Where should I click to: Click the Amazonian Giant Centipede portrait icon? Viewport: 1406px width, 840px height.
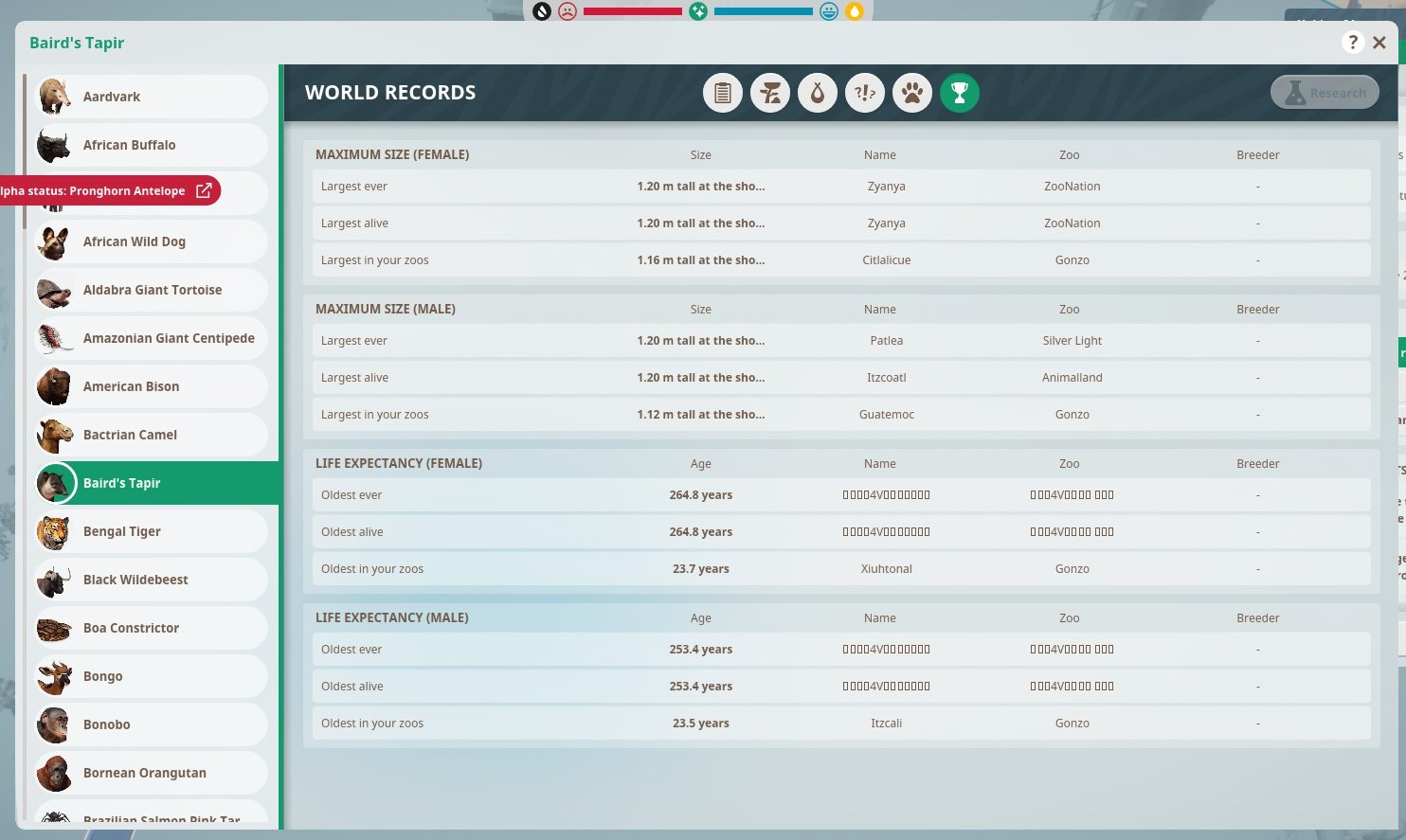pyautogui.click(x=55, y=338)
